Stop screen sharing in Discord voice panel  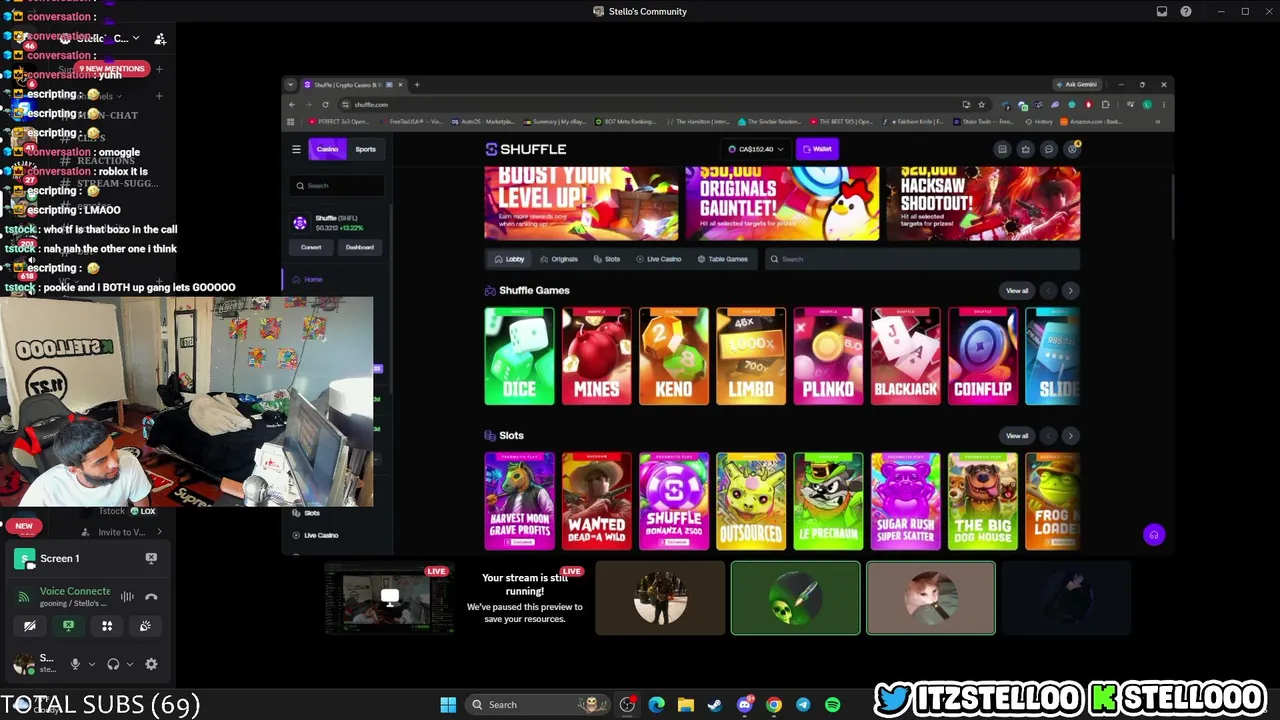(68, 626)
